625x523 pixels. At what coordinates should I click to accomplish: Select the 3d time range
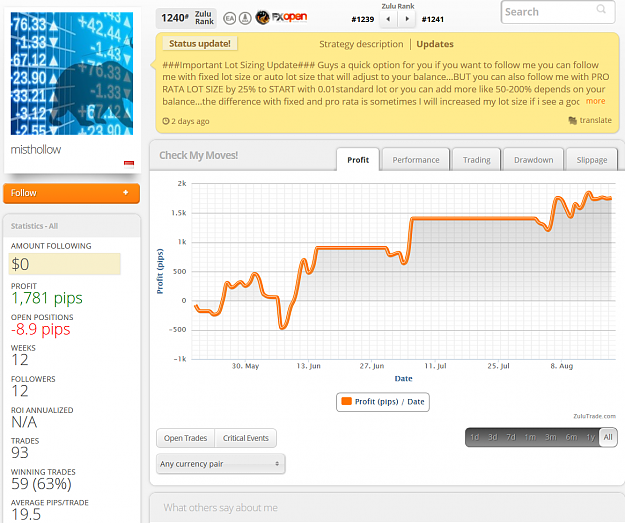coord(493,437)
